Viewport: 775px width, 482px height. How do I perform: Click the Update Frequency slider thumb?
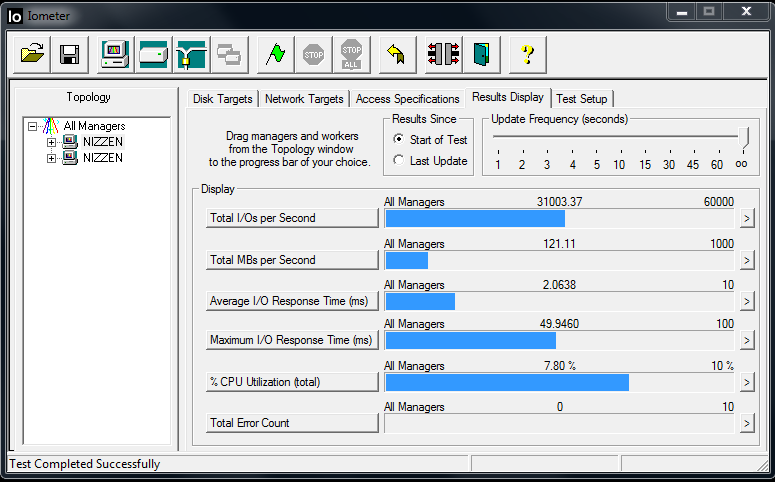(x=743, y=137)
